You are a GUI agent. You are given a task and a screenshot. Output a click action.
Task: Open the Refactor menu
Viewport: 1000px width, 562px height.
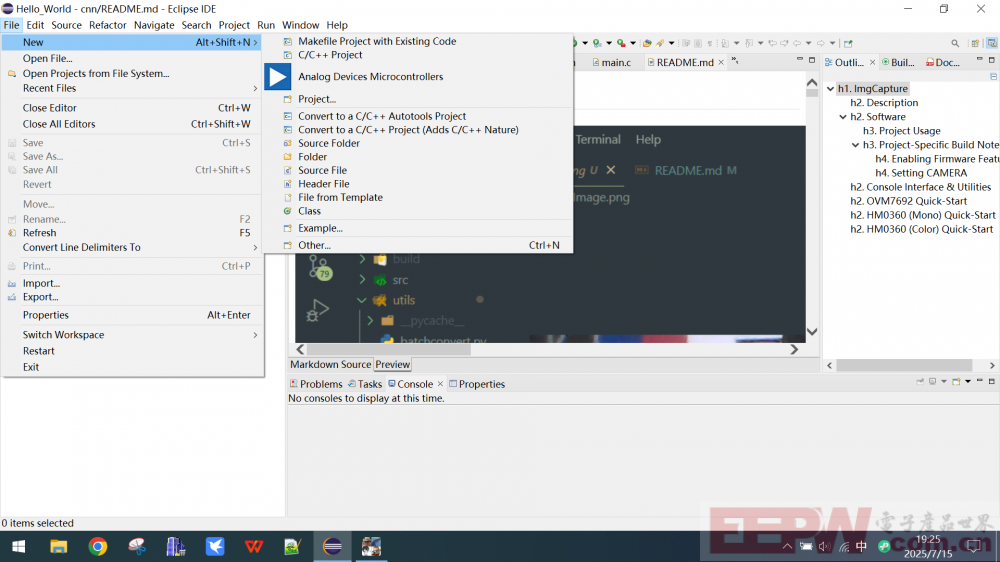[108, 25]
